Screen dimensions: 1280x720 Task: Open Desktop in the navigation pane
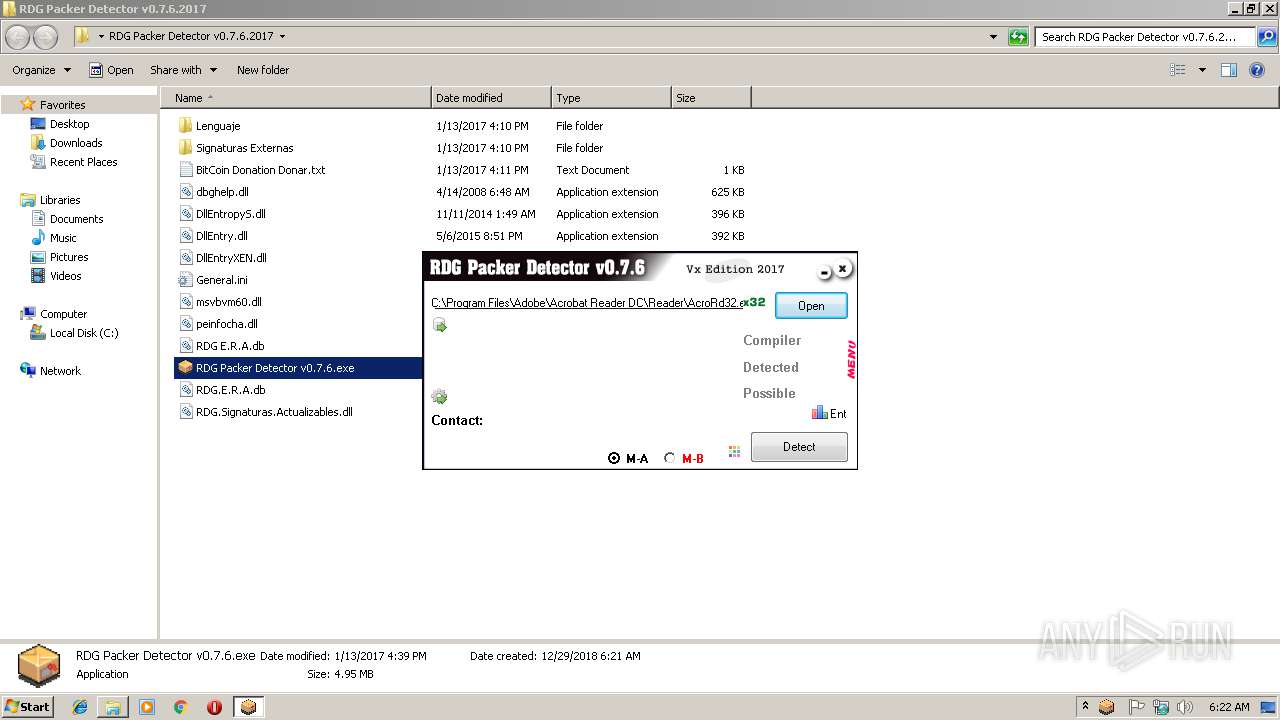pyautogui.click(x=69, y=124)
